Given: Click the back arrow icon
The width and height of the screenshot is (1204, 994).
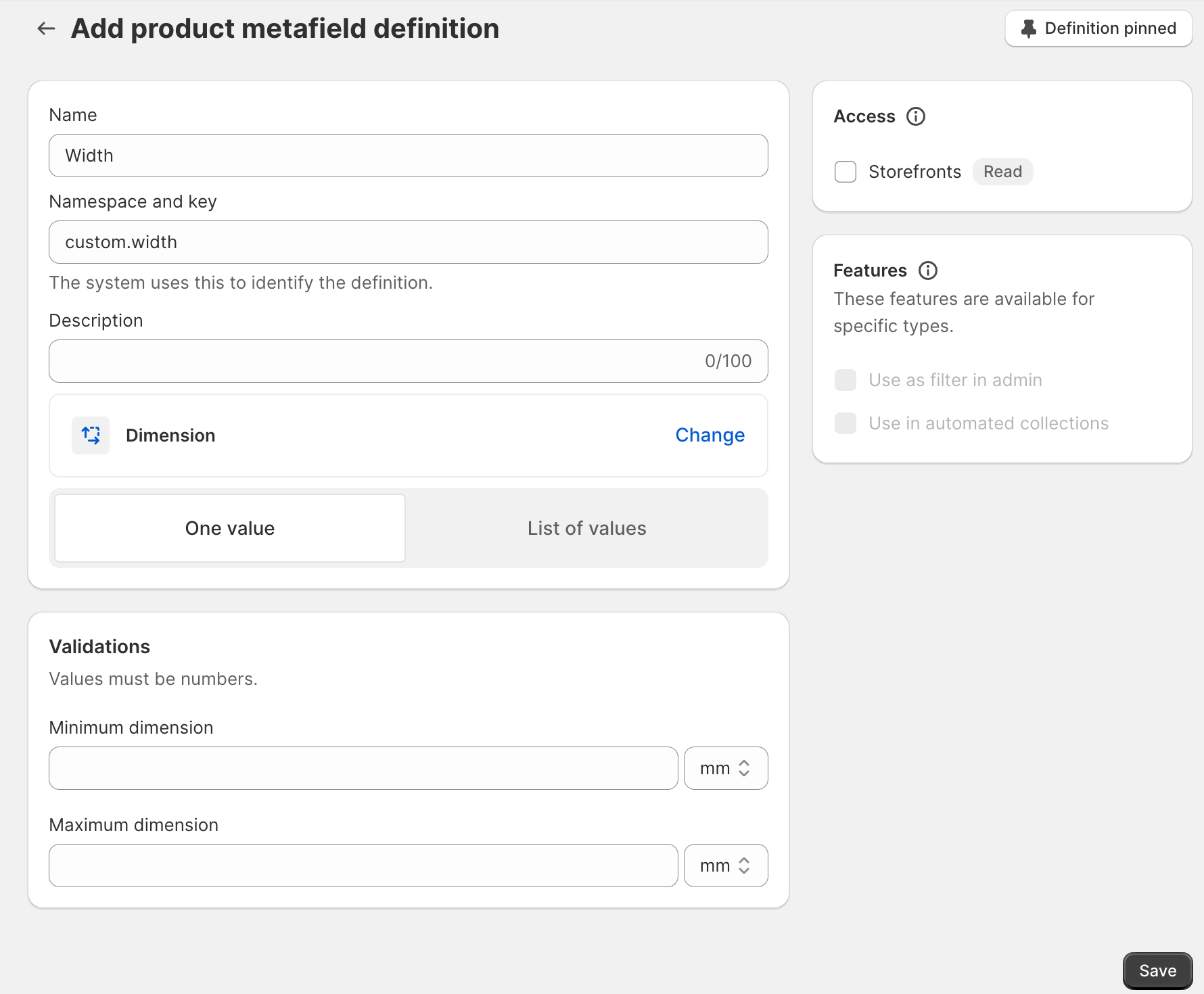Looking at the screenshot, I should click(x=46, y=28).
